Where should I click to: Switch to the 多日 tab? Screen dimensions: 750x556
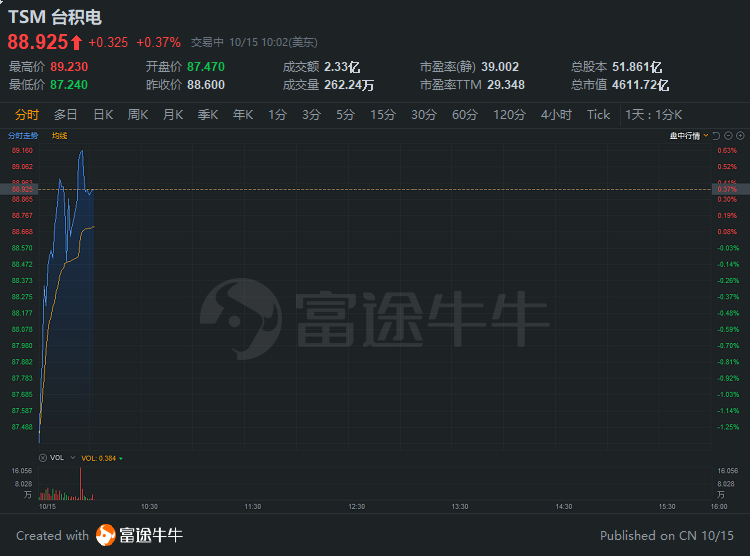66,115
